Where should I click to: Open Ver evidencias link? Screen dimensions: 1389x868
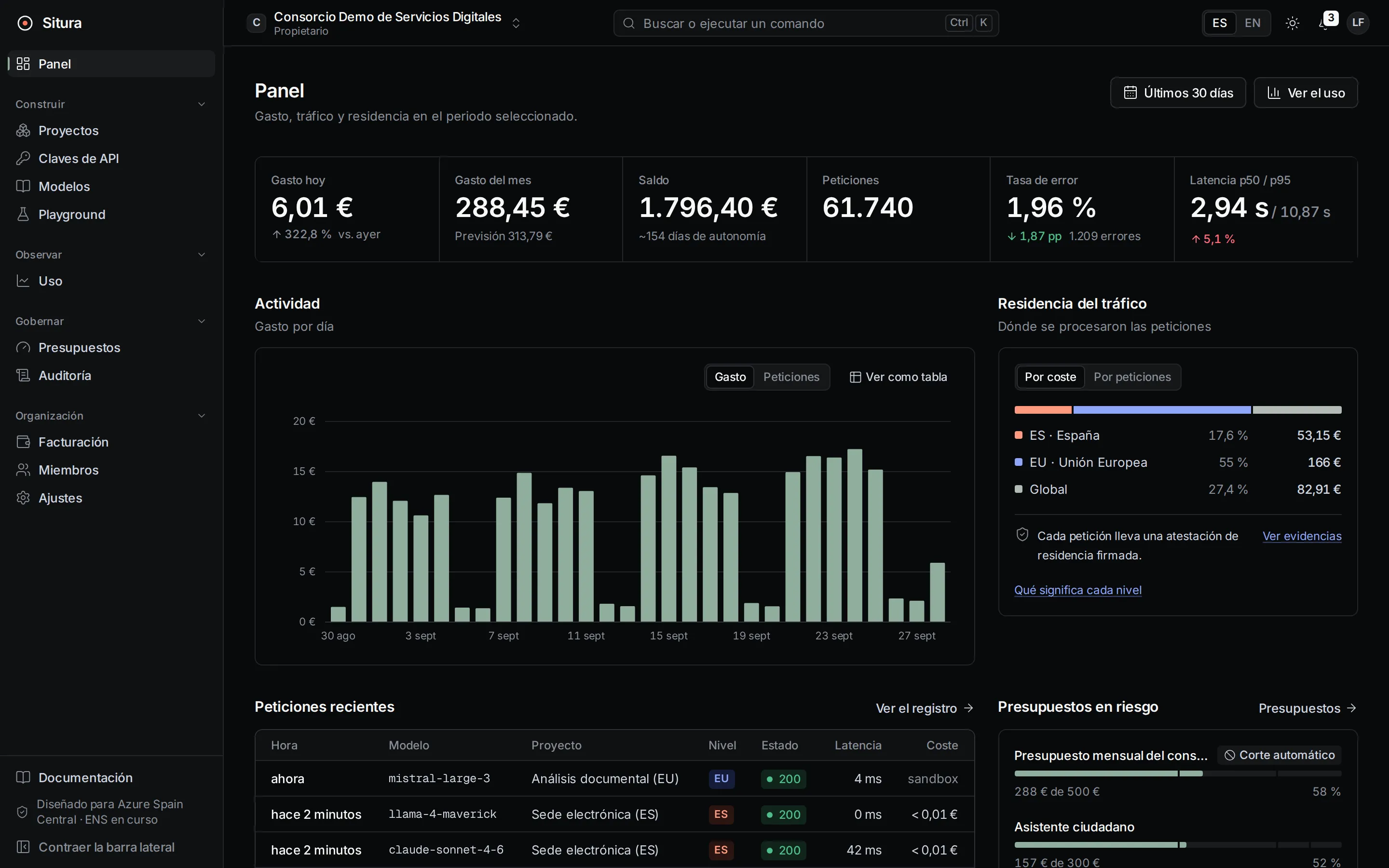pyautogui.click(x=1302, y=536)
